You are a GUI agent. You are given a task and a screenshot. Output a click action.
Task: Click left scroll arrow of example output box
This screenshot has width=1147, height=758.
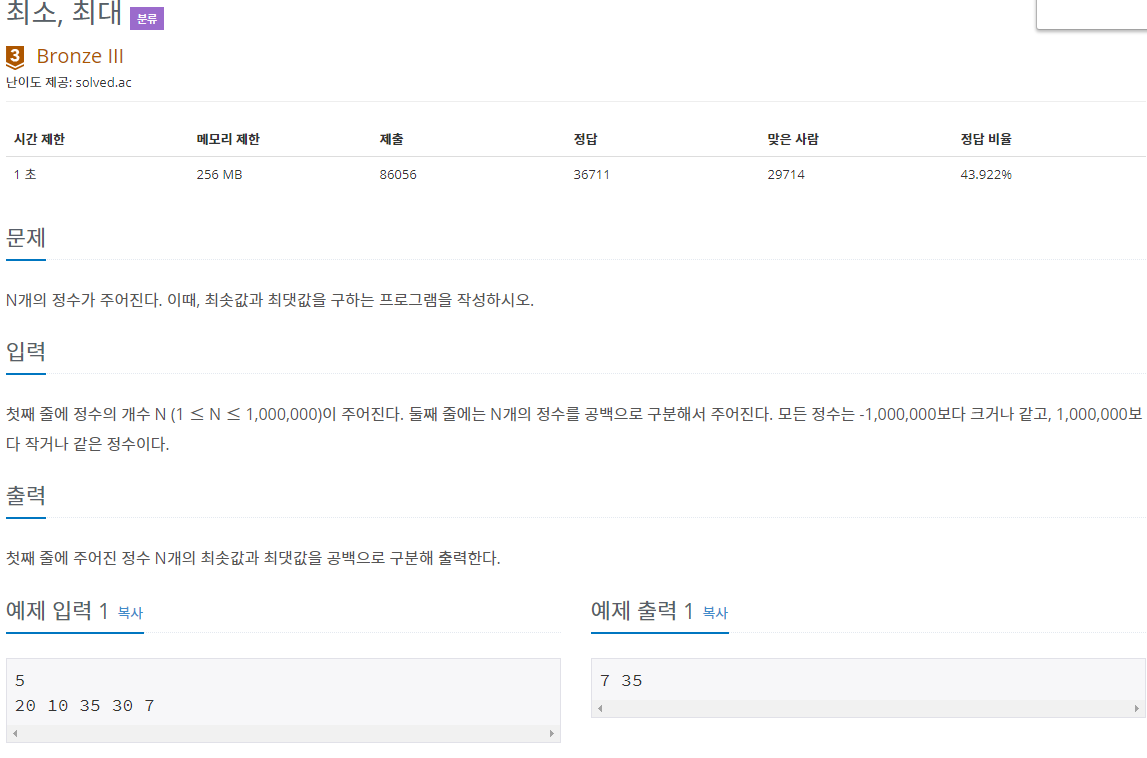(x=601, y=708)
